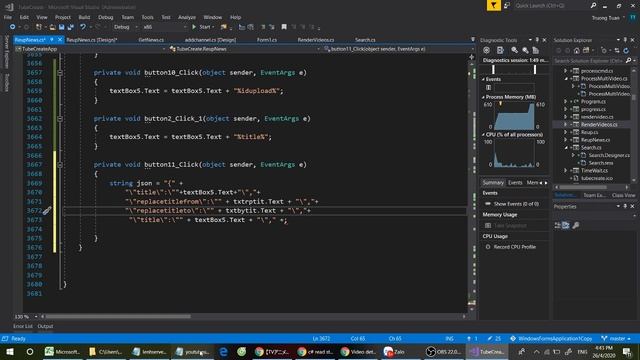Switch to the Events tab in Diagnostic Tools

pyautogui.click(x=515, y=182)
